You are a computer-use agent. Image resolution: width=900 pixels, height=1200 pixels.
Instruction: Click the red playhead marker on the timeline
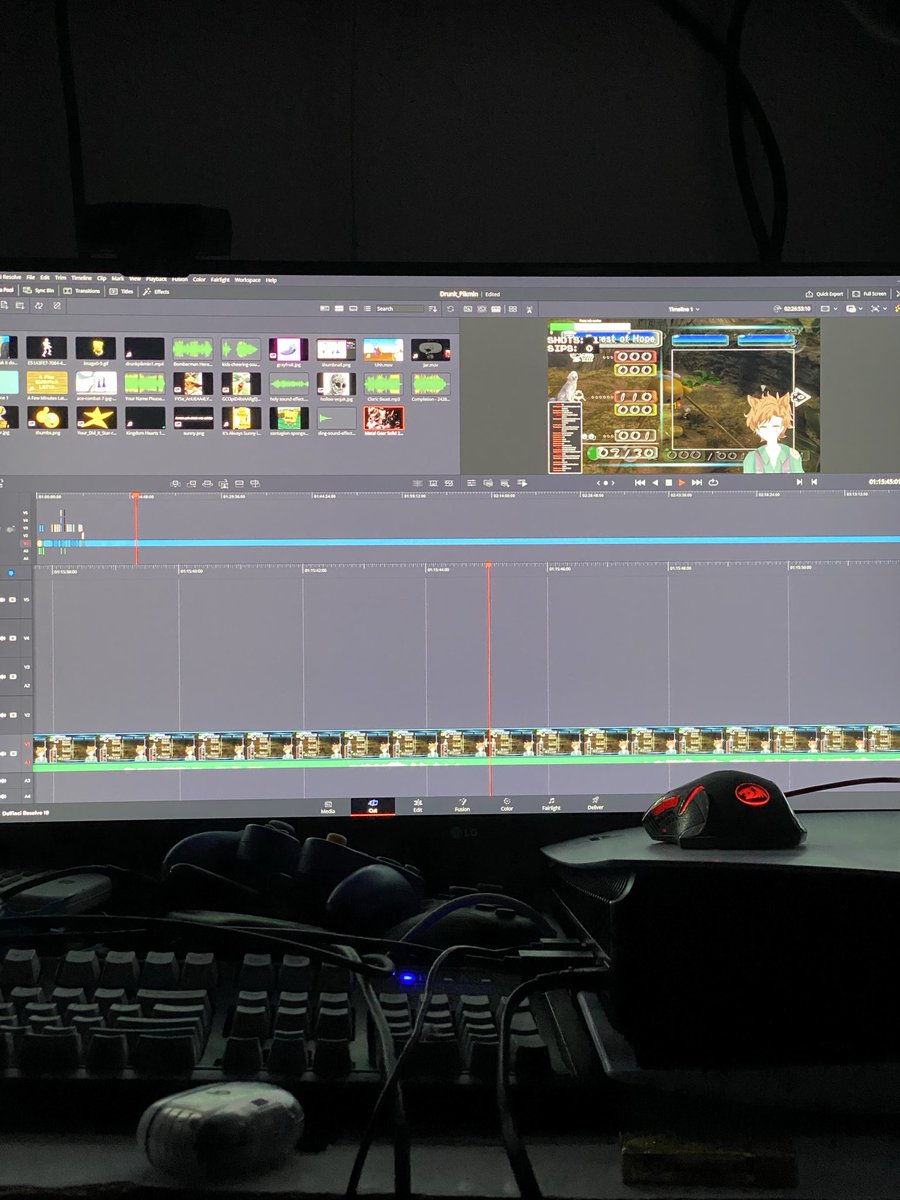(488, 566)
